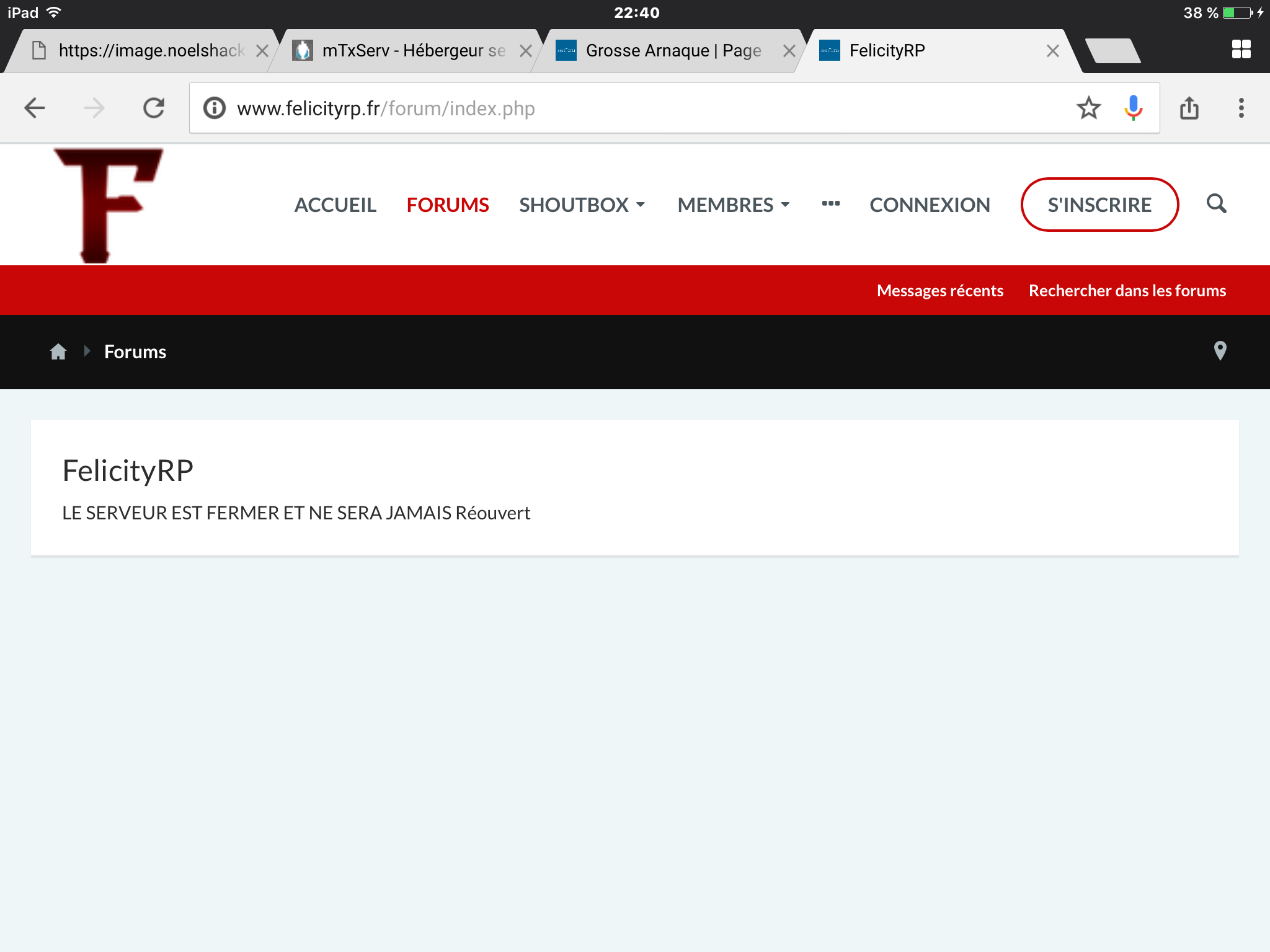Click the 'LE SERVEUR EST FERMER' description text

[x=296, y=513]
